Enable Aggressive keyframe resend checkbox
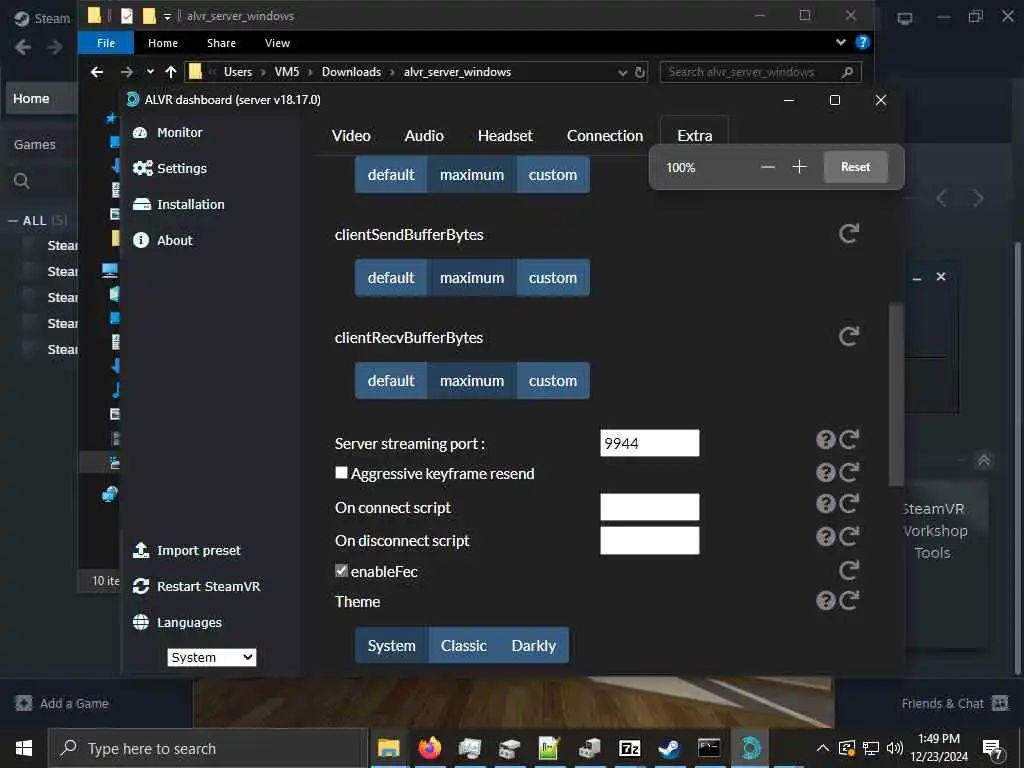Viewport: 1024px width, 768px height. click(341, 472)
